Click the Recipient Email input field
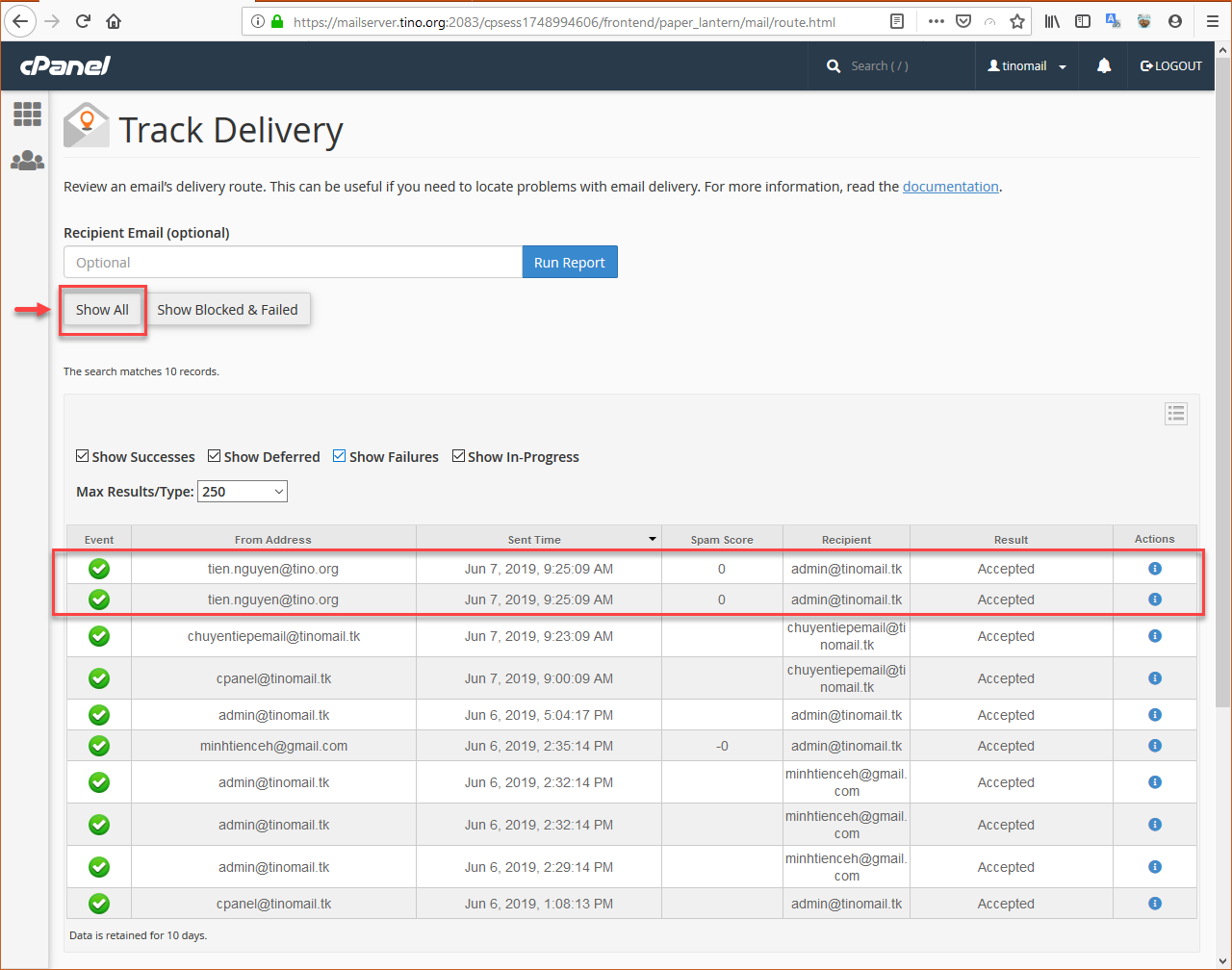The width and height of the screenshot is (1232, 970). pyautogui.click(x=293, y=263)
